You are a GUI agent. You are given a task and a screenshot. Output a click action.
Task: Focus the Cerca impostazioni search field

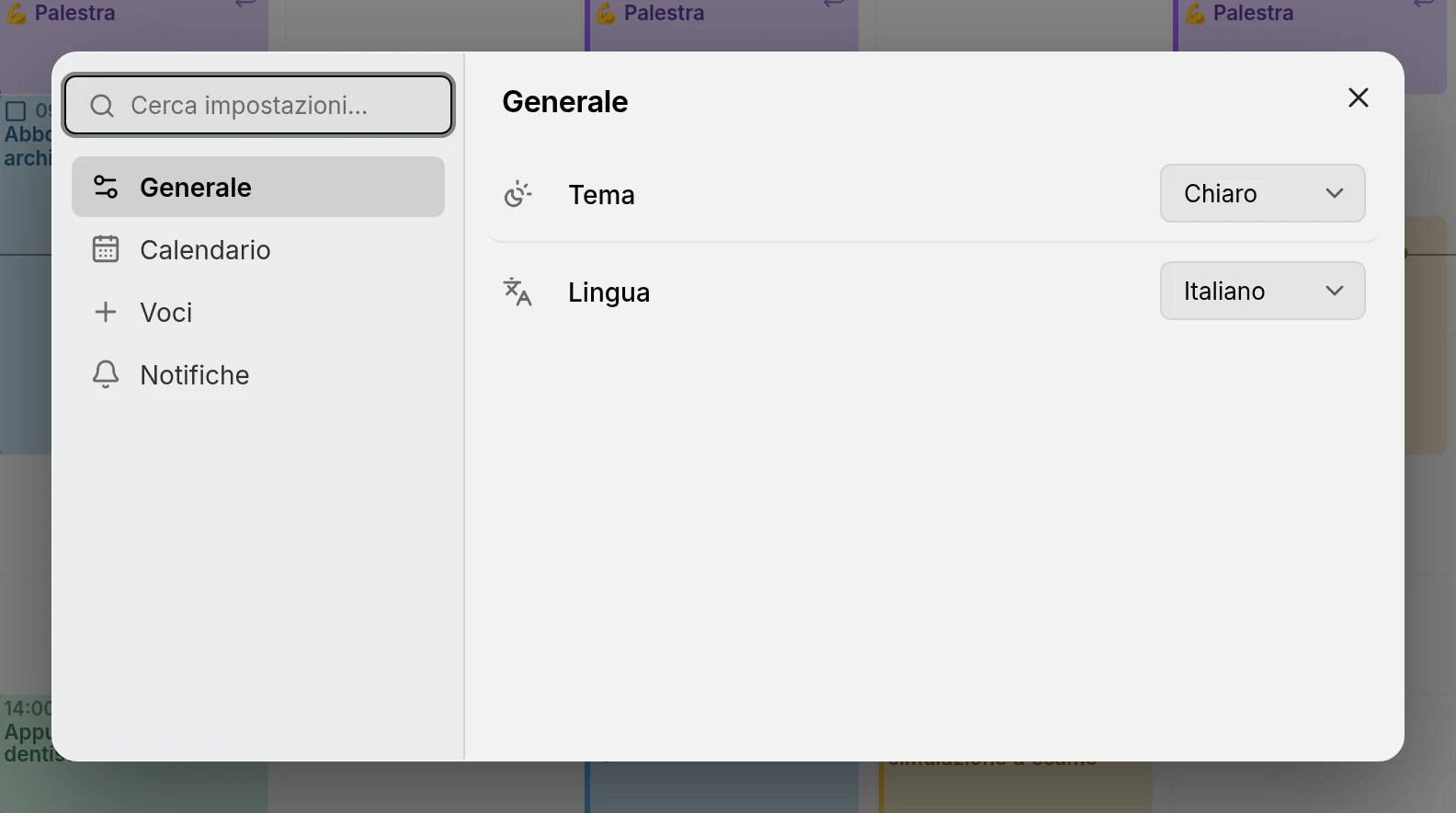[258, 106]
